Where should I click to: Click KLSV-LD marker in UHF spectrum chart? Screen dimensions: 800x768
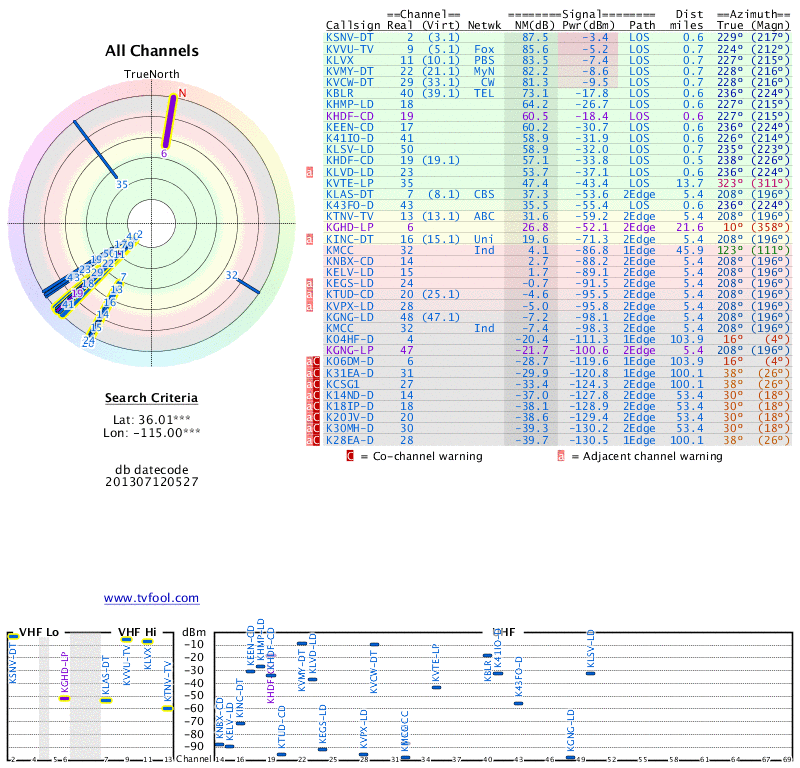tap(591, 673)
